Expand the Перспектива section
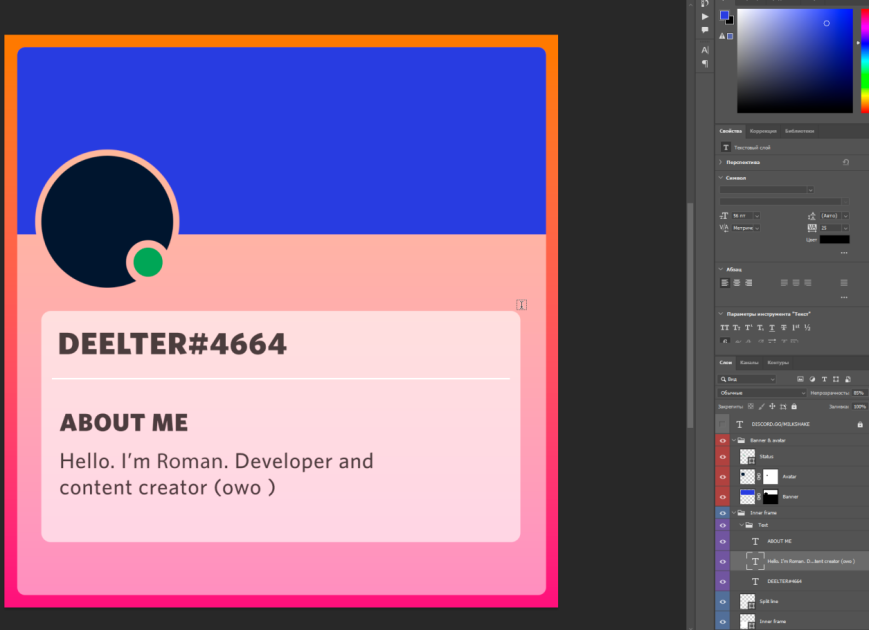The height and width of the screenshot is (630, 869). [x=720, y=162]
